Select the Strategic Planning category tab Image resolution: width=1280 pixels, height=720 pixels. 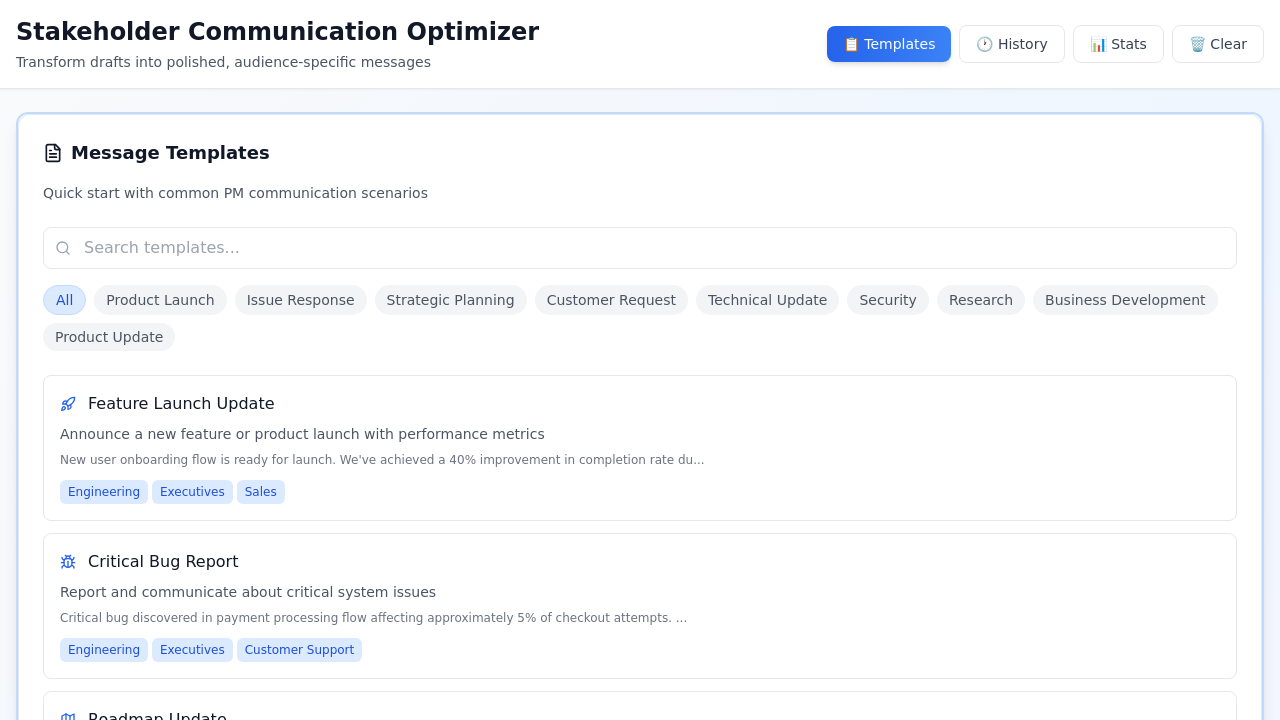450,300
